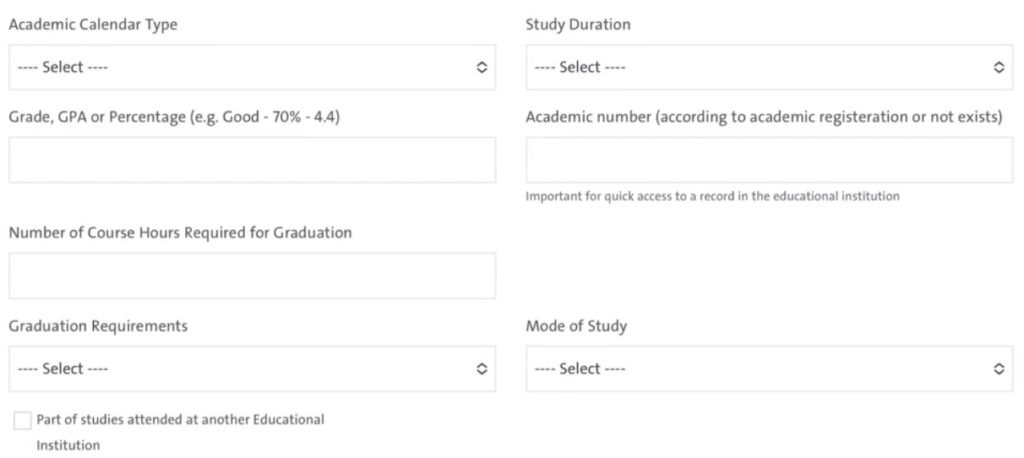Click the 'Number of Course Hours Required' label
The image size is (1024, 458).
(180, 233)
